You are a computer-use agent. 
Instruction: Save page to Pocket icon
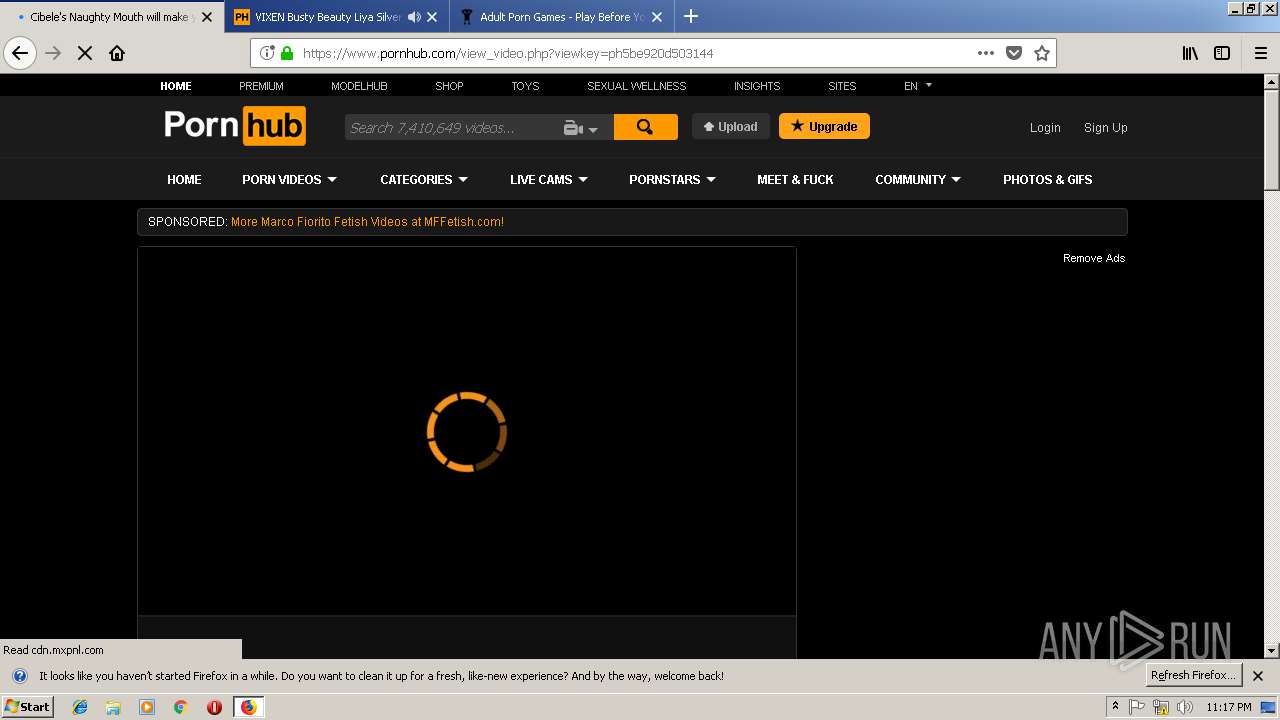[x=1014, y=53]
